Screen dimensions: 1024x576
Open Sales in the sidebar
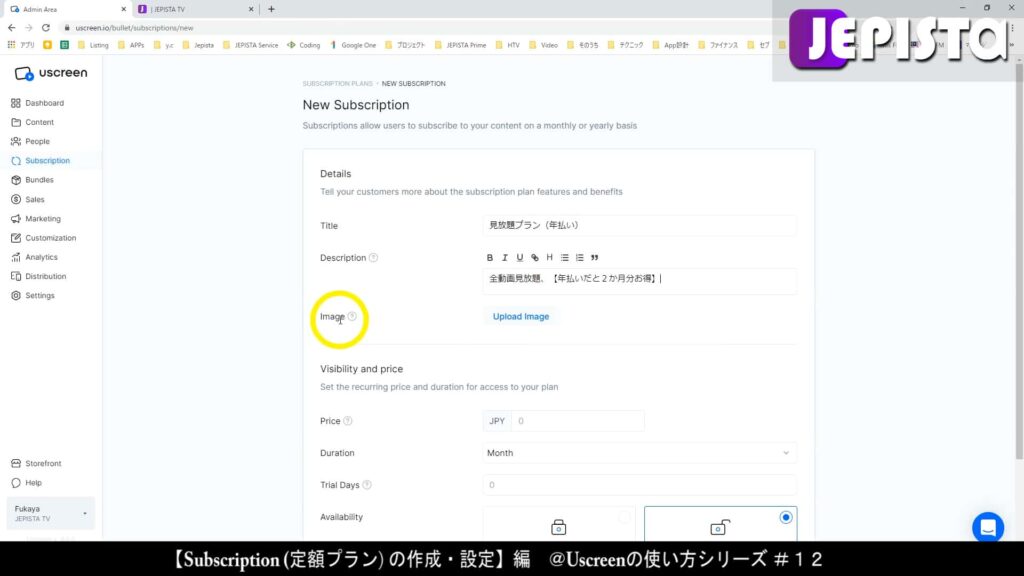pyautogui.click(x=28, y=199)
